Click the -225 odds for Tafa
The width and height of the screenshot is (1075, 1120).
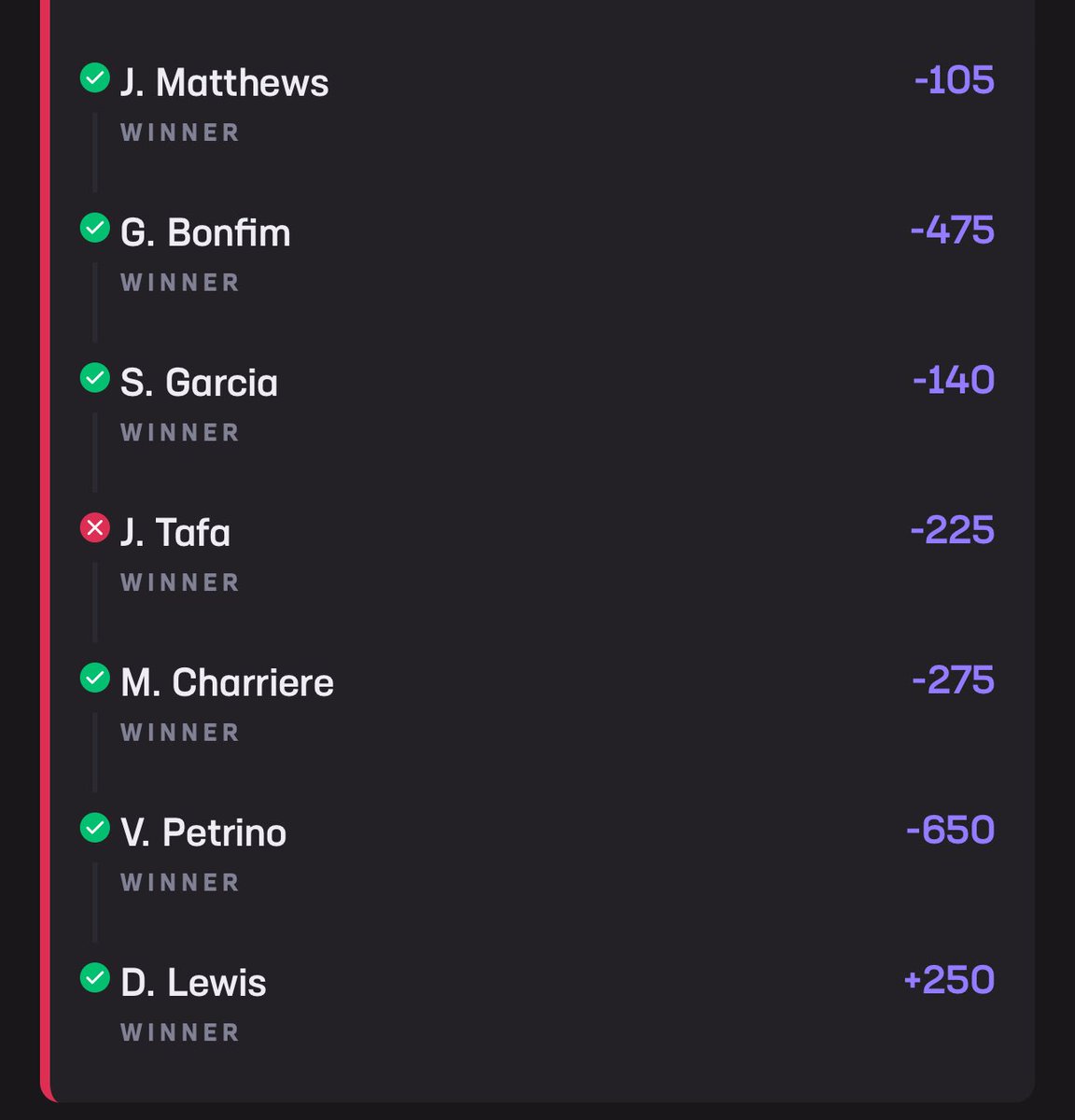click(952, 530)
